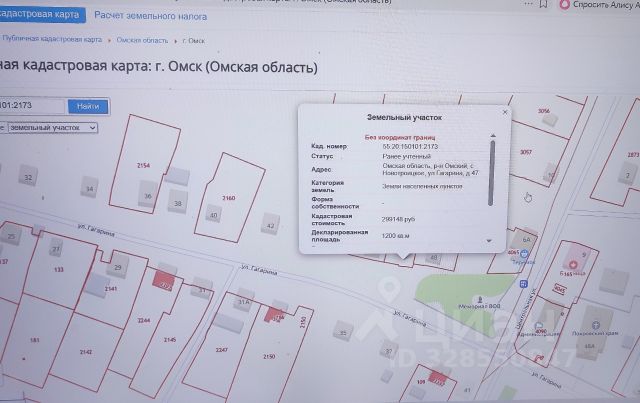Image resolution: width=640 pixels, height=403 pixels.
Task: Click the Найти search button
Action: 88,107
